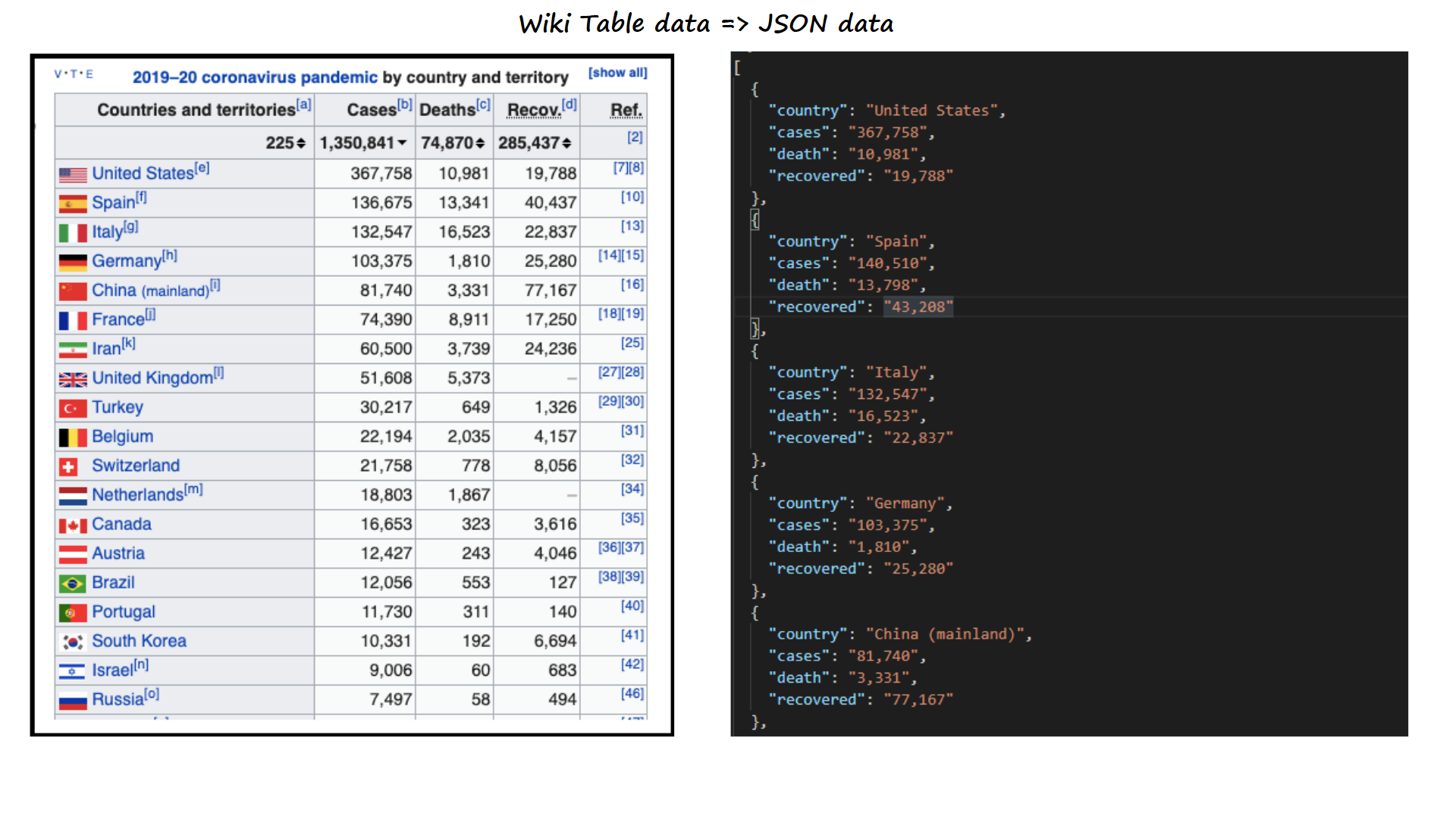Click the Recov. column header
Viewport: 1456px width, 819px height.
click(x=534, y=110)
